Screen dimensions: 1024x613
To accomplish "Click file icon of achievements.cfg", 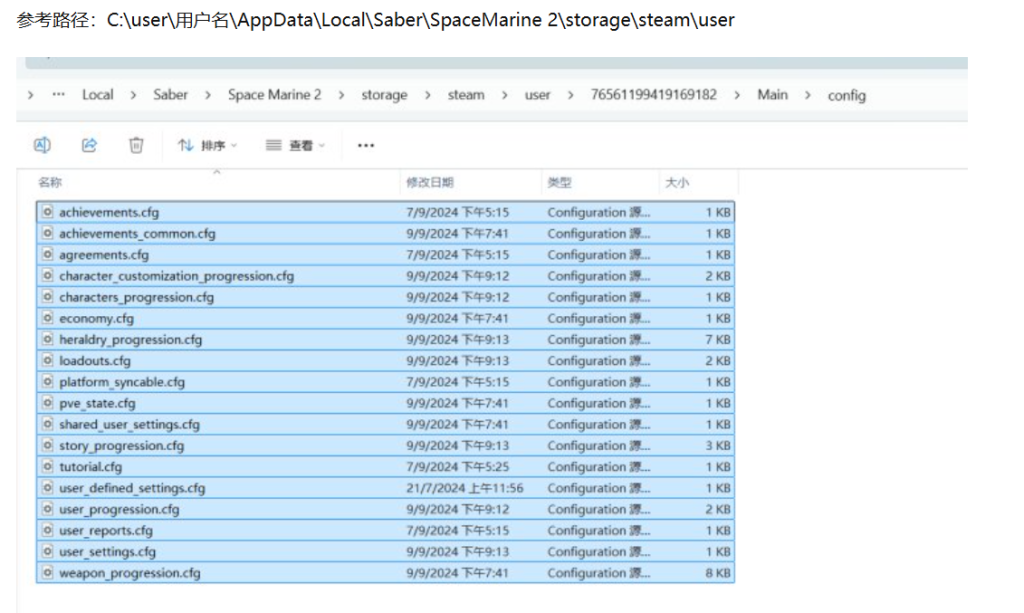I will tap(47, 212).
